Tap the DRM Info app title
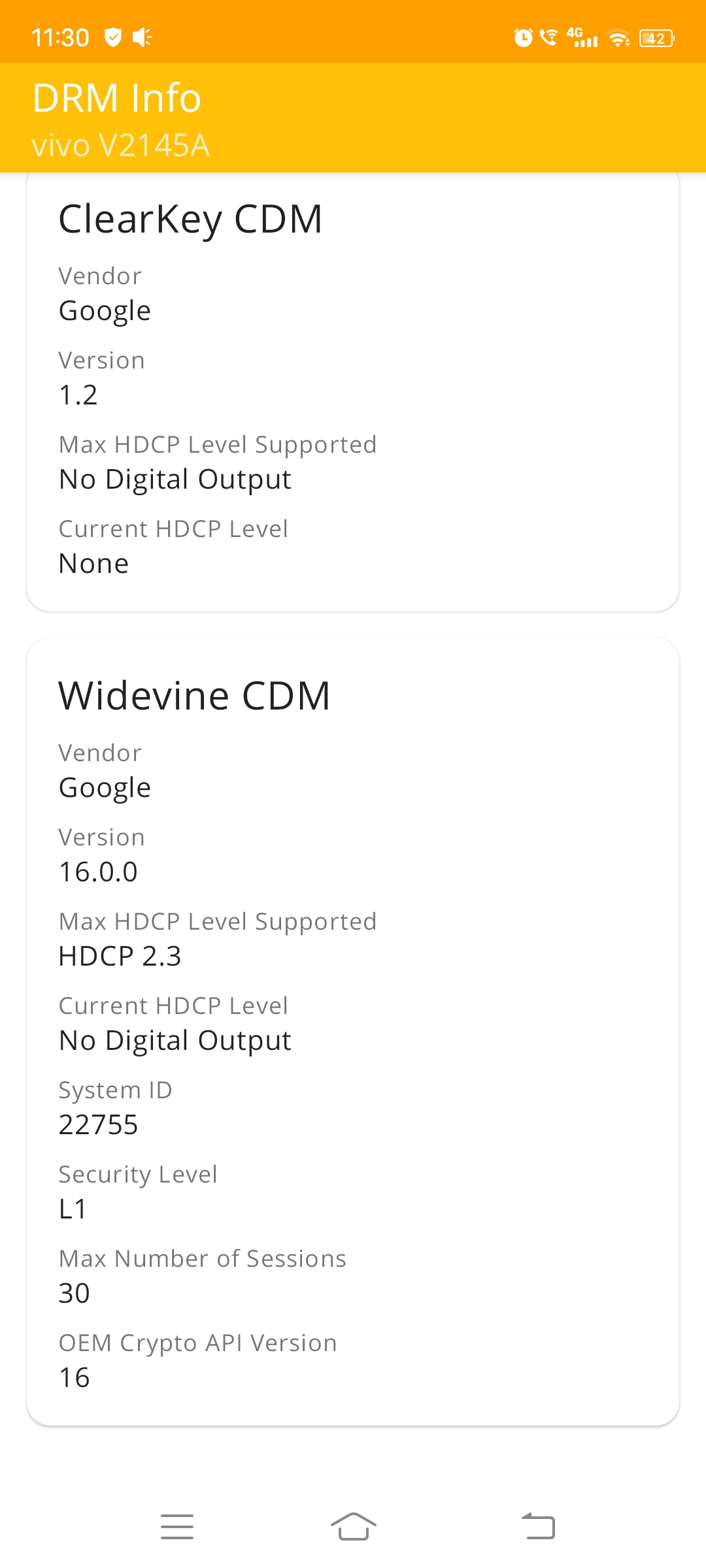This screenshot has height=1568, width=706. point(116,98)
